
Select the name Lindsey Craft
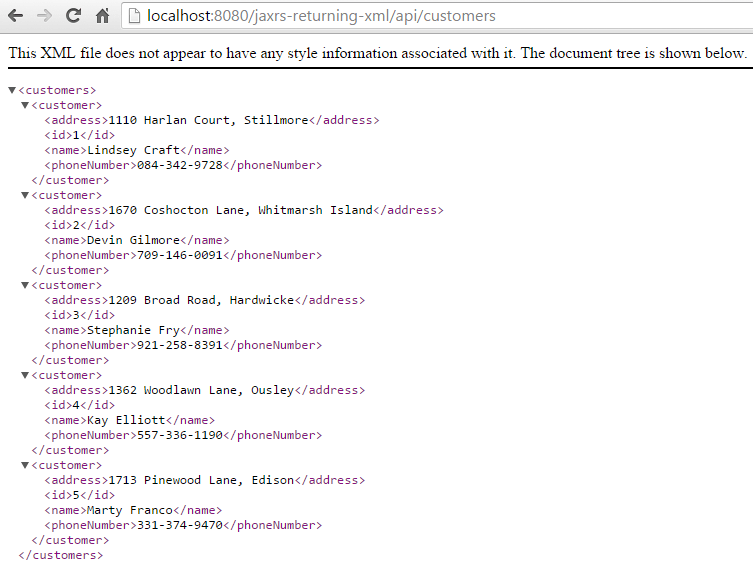[133, 150]
